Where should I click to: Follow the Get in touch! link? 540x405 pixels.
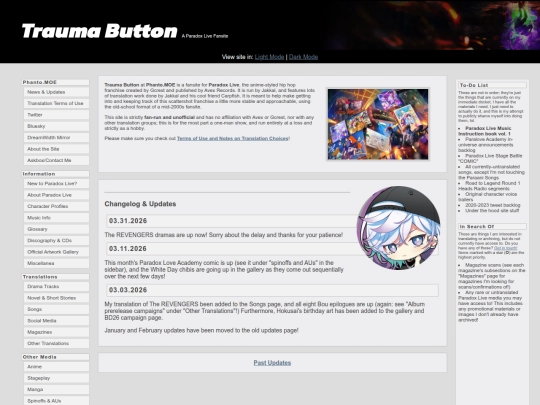pos(506,248)
